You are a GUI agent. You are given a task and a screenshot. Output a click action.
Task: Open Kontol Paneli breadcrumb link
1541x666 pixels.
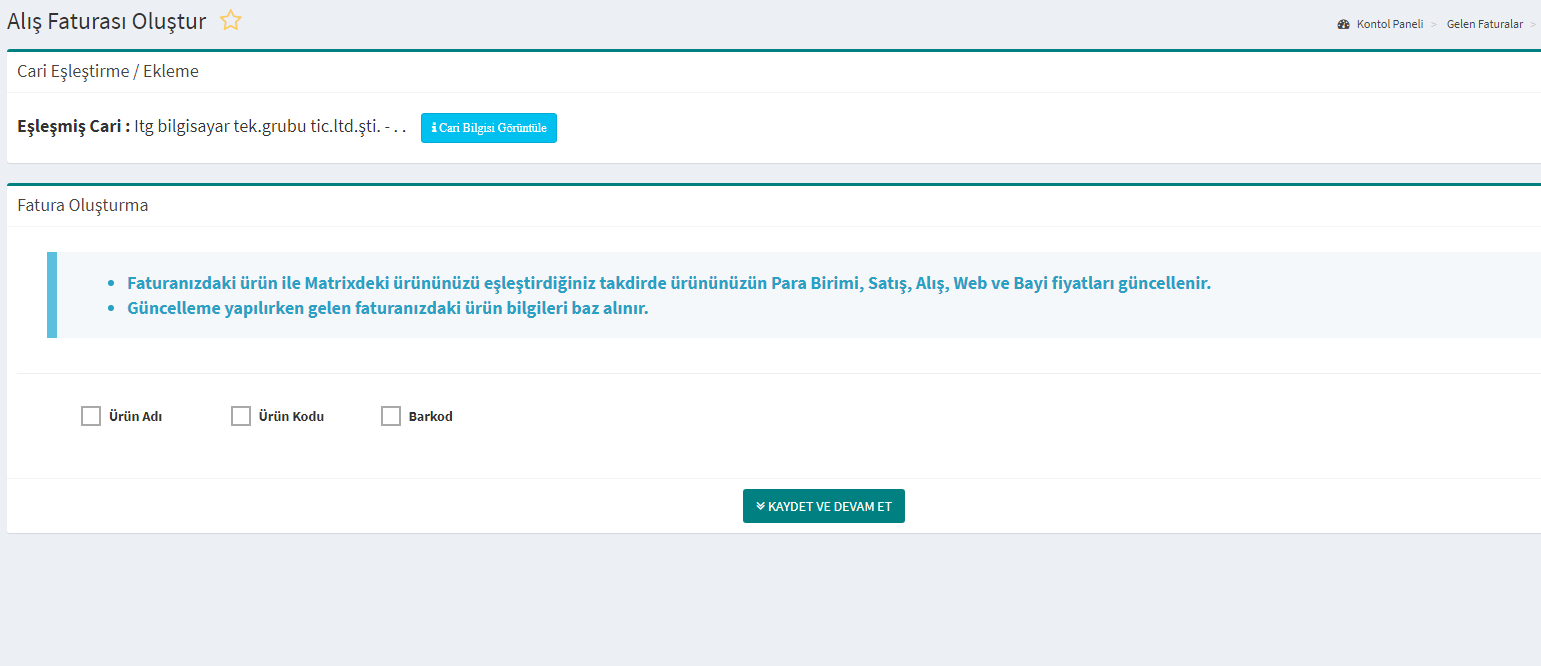[1389, 24]
